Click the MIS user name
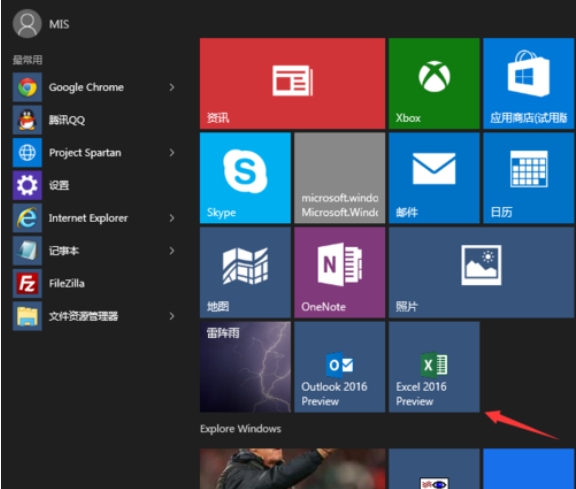This screenshot has width=576, height=489. (x=59, y=24)
